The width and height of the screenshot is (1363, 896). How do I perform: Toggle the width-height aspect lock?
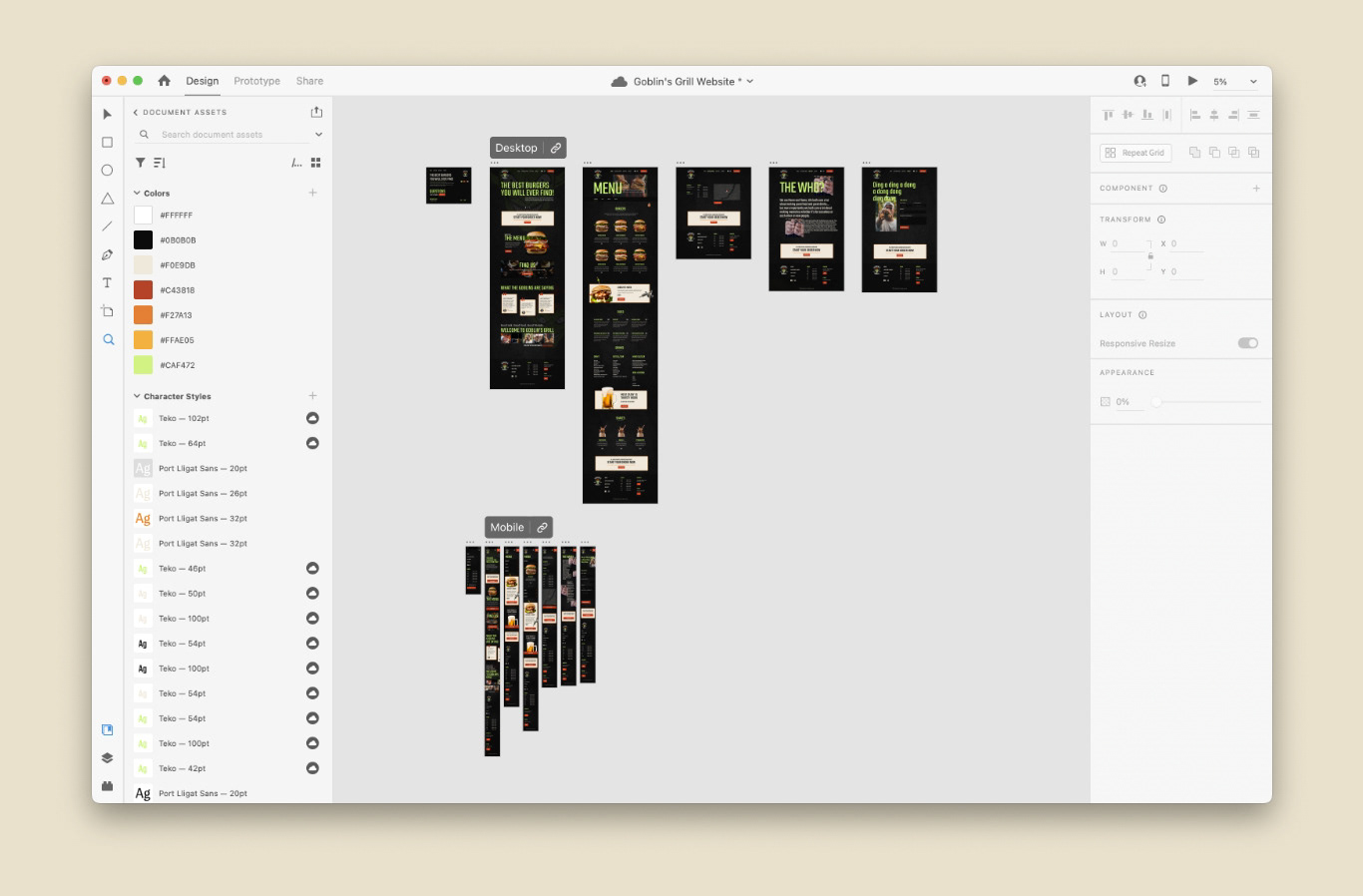coord(1150,256)
